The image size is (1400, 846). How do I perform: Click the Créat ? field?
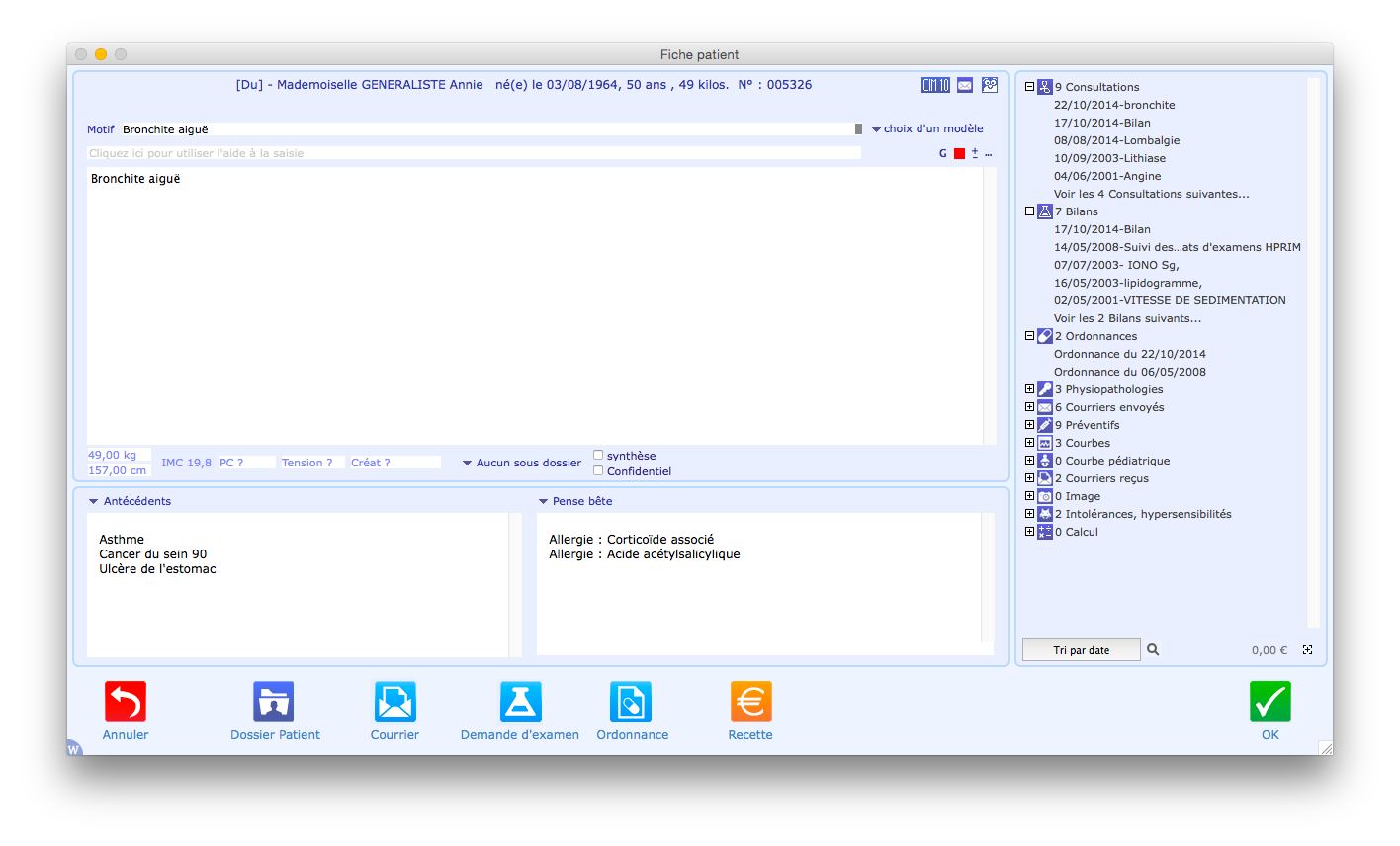pyautogui.click(x=394, y=463)
